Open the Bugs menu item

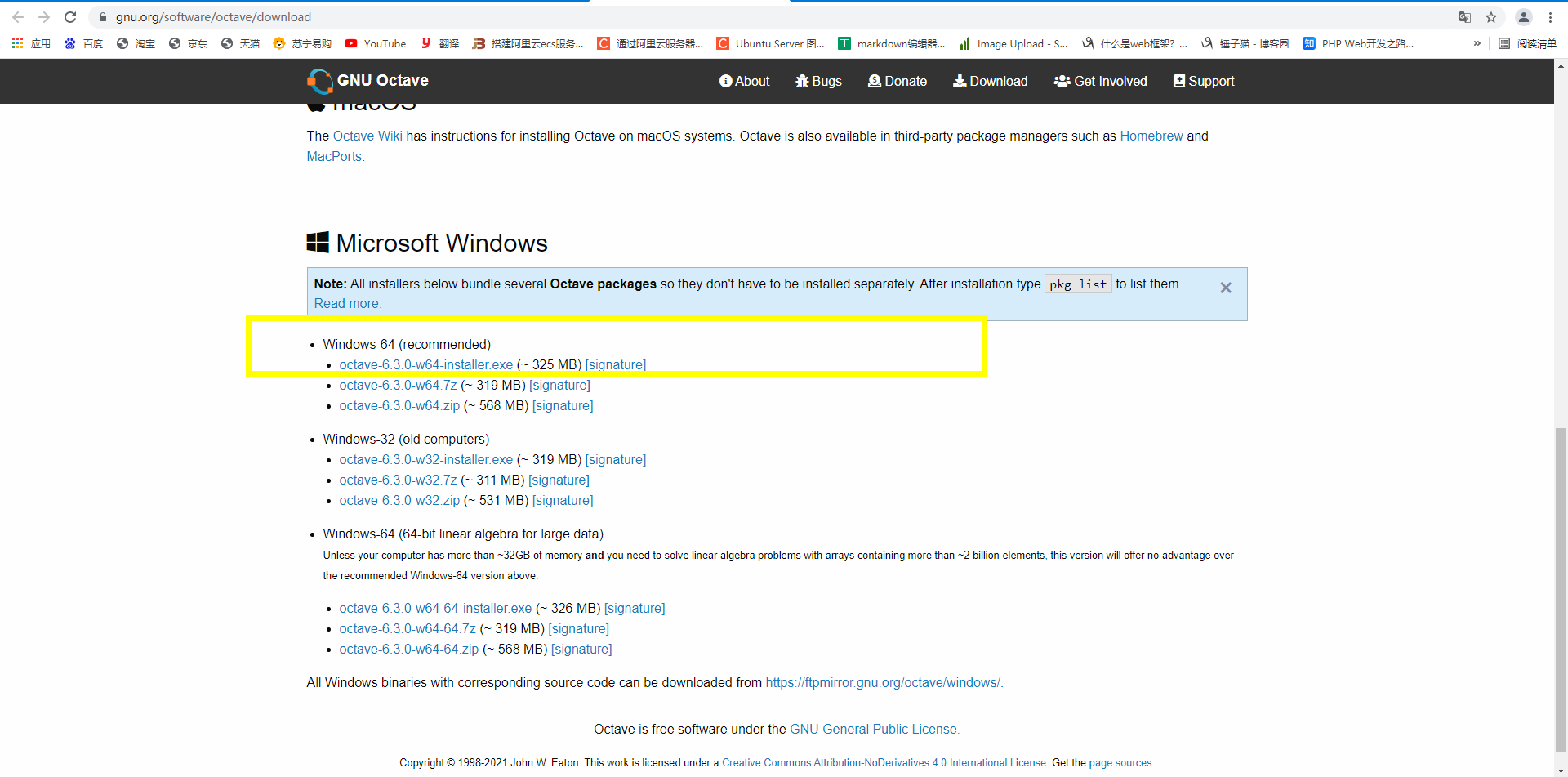818,81
